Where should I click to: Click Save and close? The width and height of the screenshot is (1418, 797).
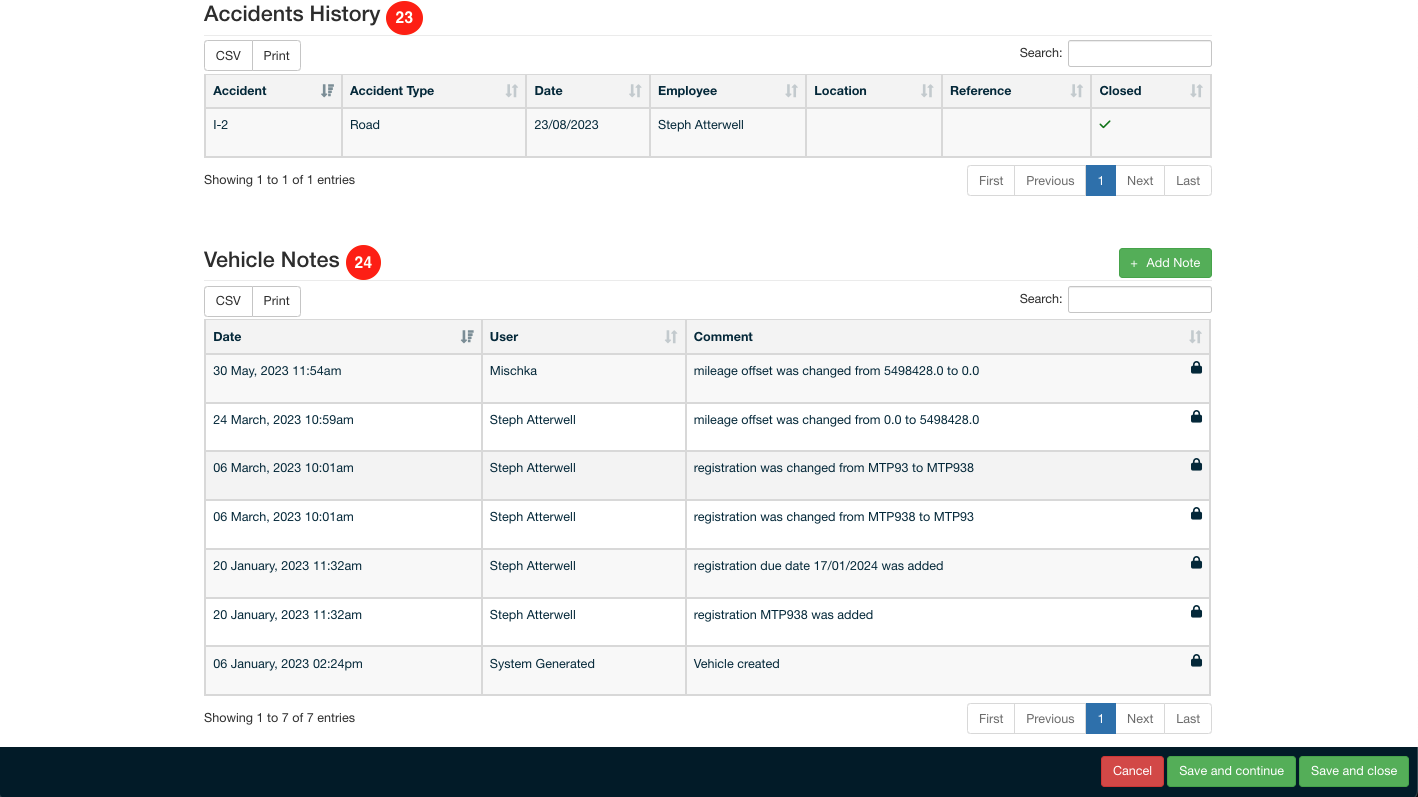click(1354, 771)
